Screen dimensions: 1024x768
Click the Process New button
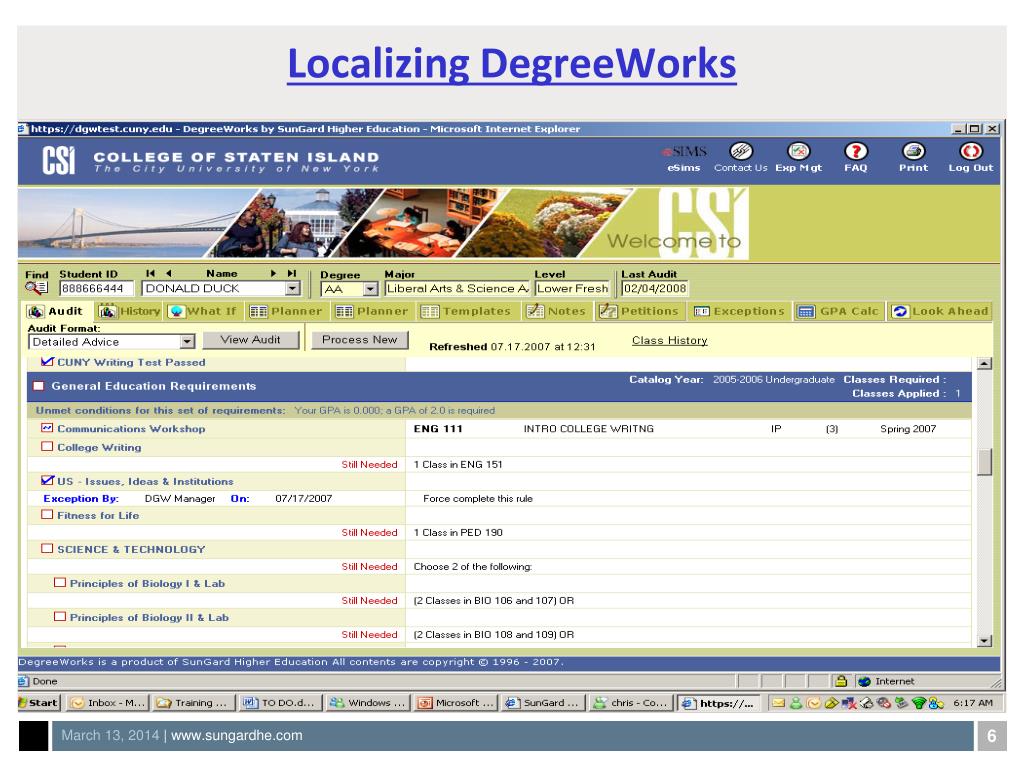[x=360, y=340]
